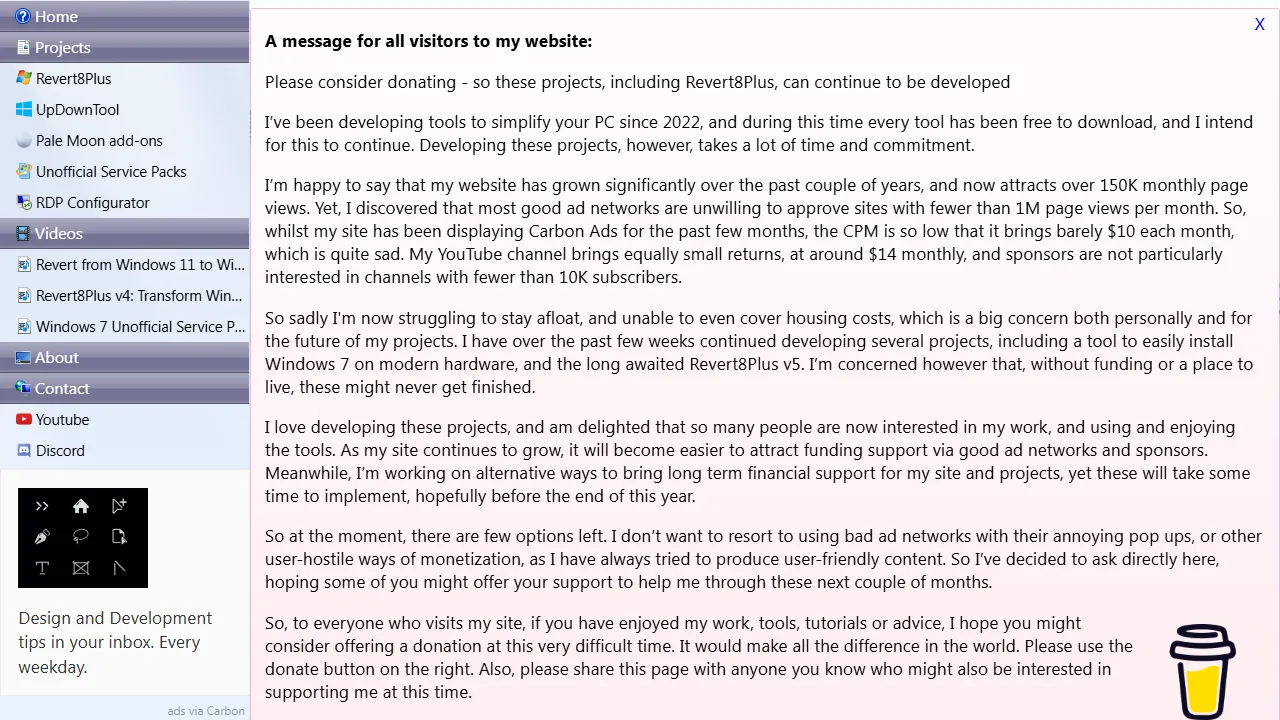Click the Revert8Plus Windows flag icon
The width and height of the screenshot is (1280, 720).
24,79
